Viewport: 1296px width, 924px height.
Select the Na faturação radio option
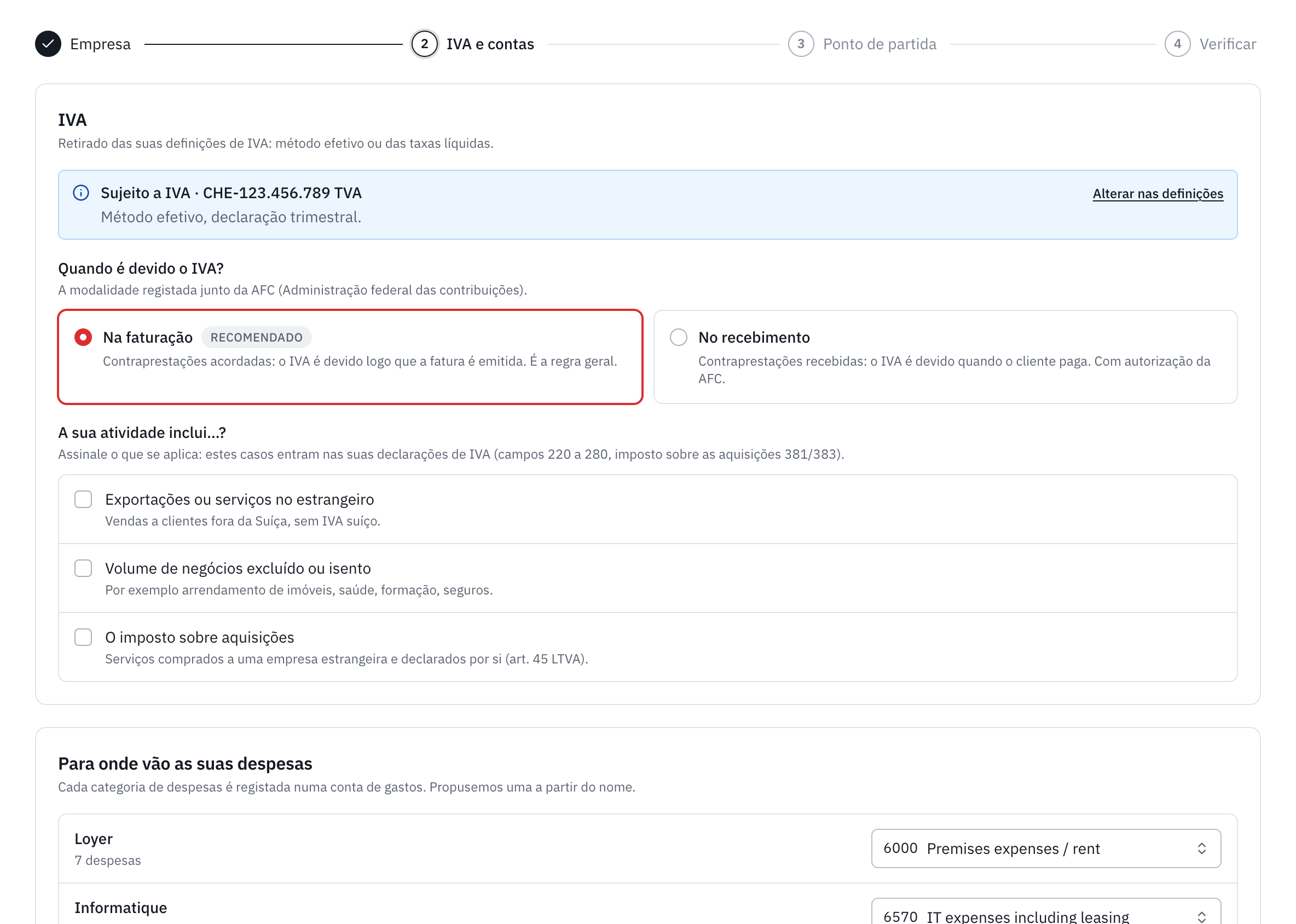(x=83, y=337)
